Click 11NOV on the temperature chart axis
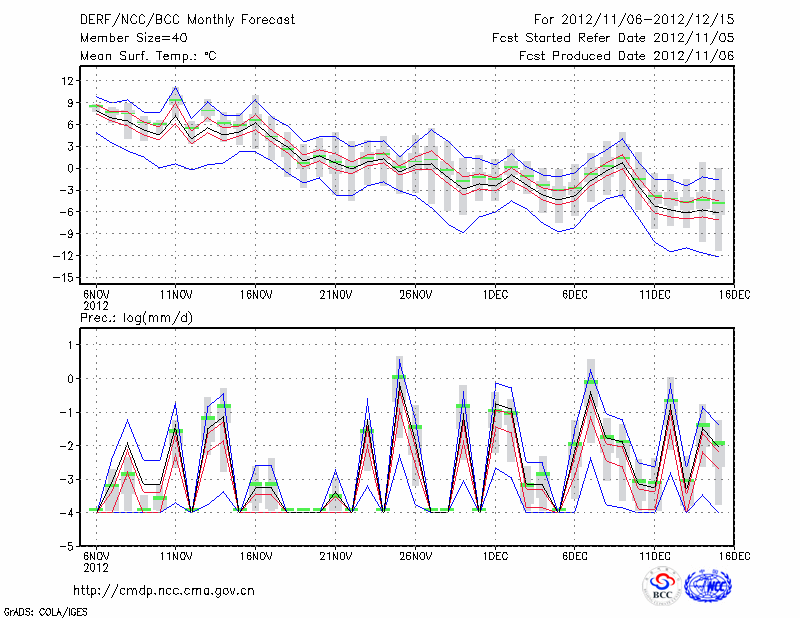Screen dimensions: 800x618 tap(176, 294)
